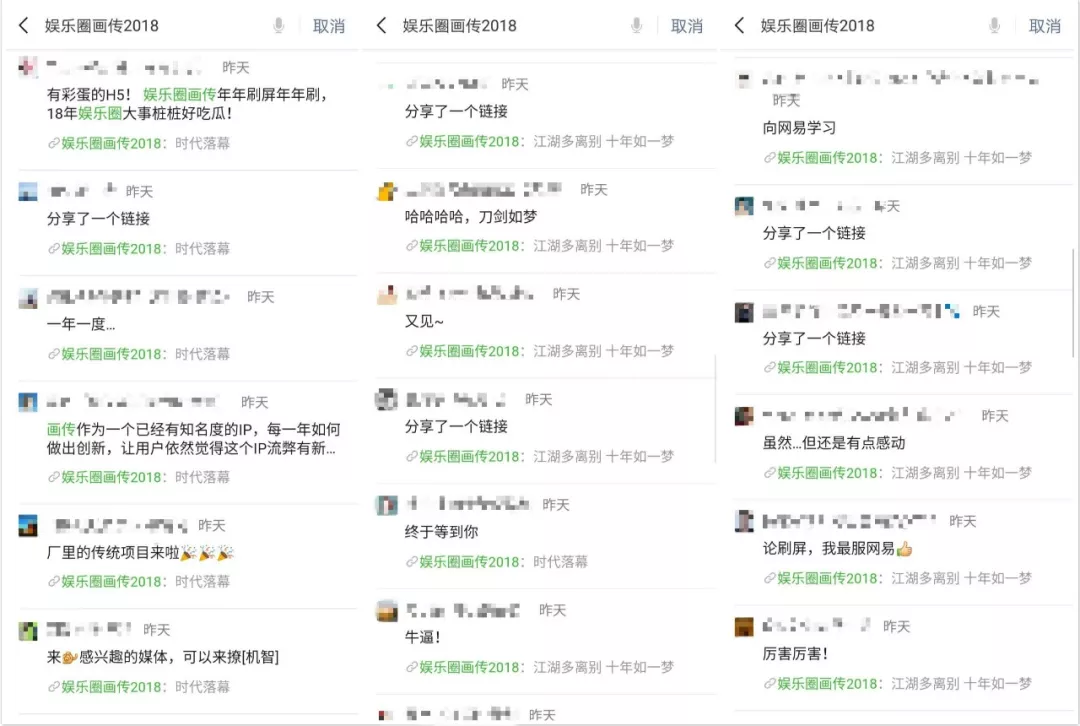Tap the microphone icon in the middle search bar
The width and height of the screenshot is (1080, 726).
coord(636,25)
